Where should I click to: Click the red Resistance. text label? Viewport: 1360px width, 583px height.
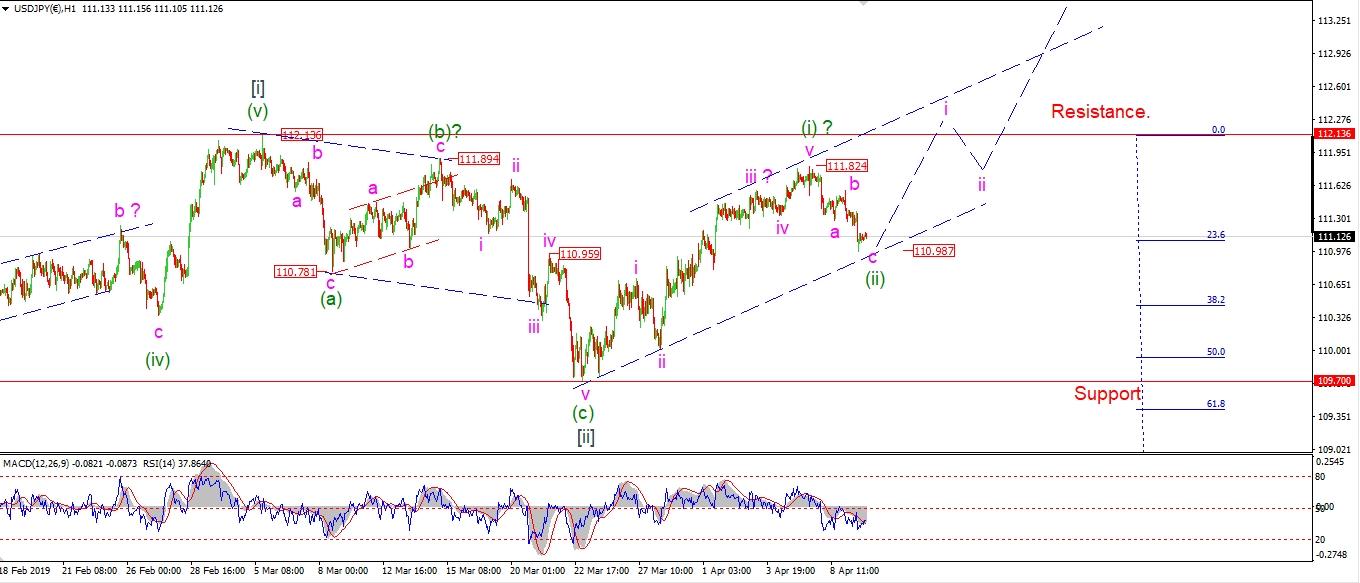tap(1098, 112)
